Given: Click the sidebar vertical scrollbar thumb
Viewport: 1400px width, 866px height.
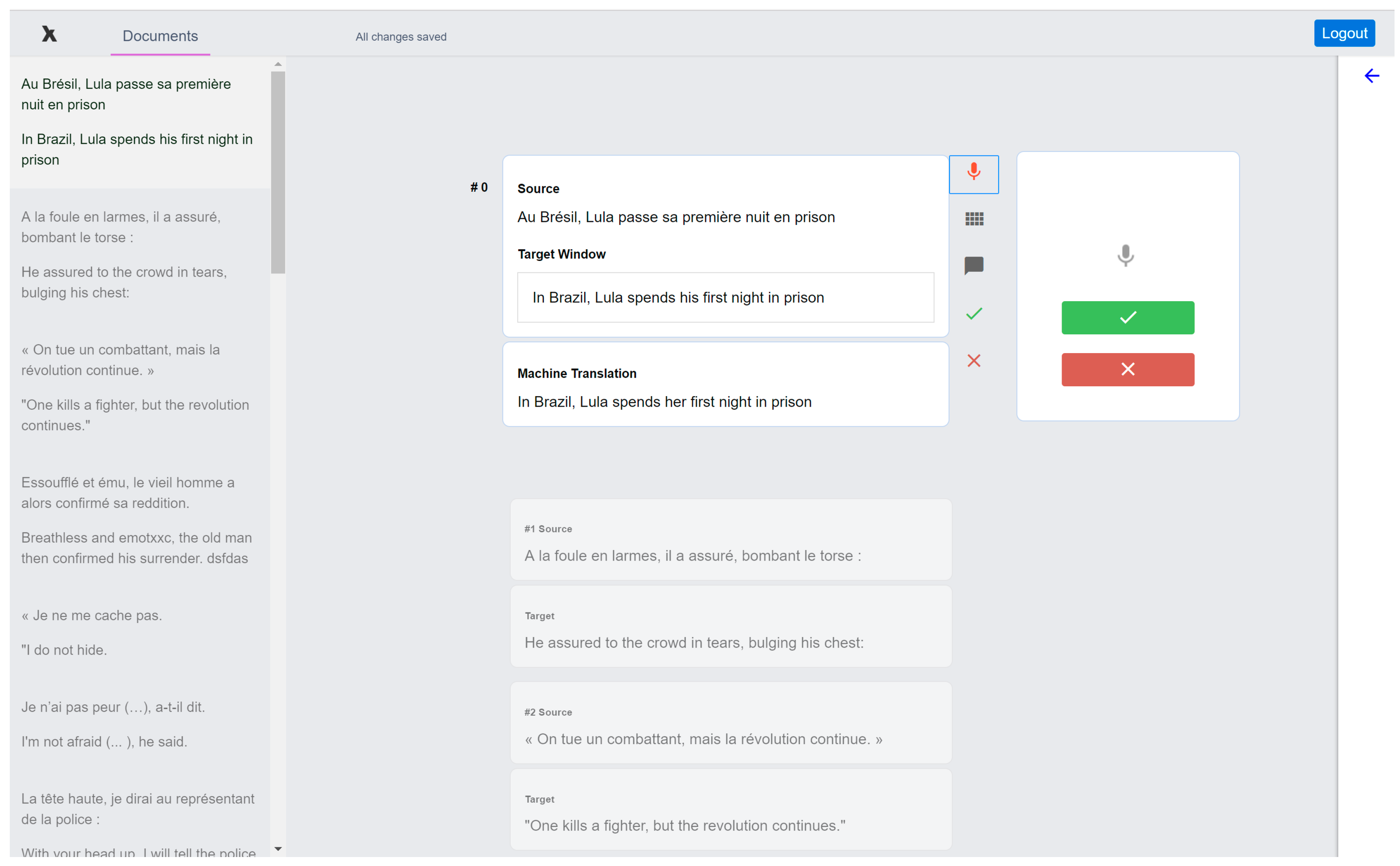Looking at the screenshot, I should 278,172.
